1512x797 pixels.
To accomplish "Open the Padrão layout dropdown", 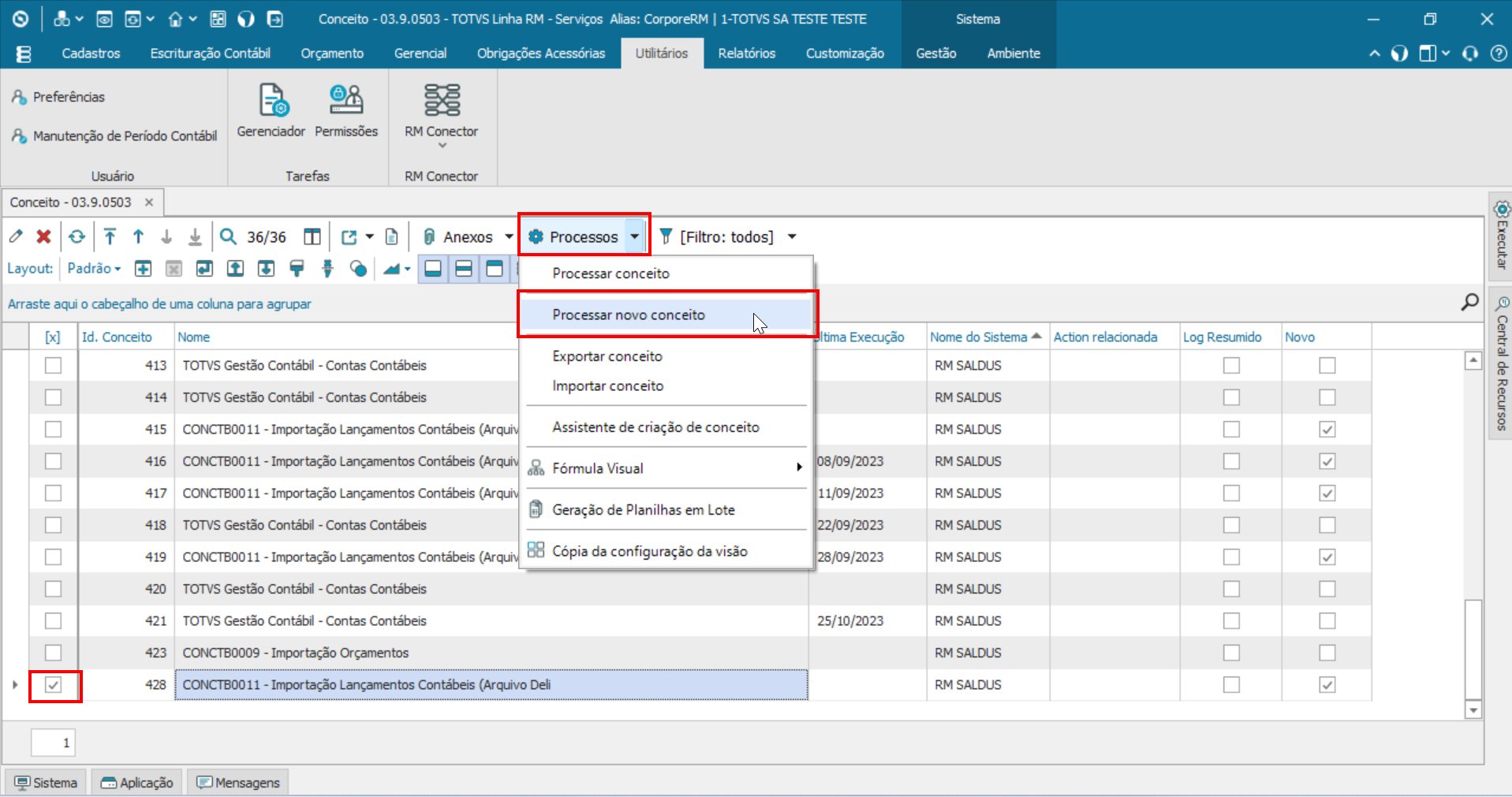I will (x=94, y=269).
